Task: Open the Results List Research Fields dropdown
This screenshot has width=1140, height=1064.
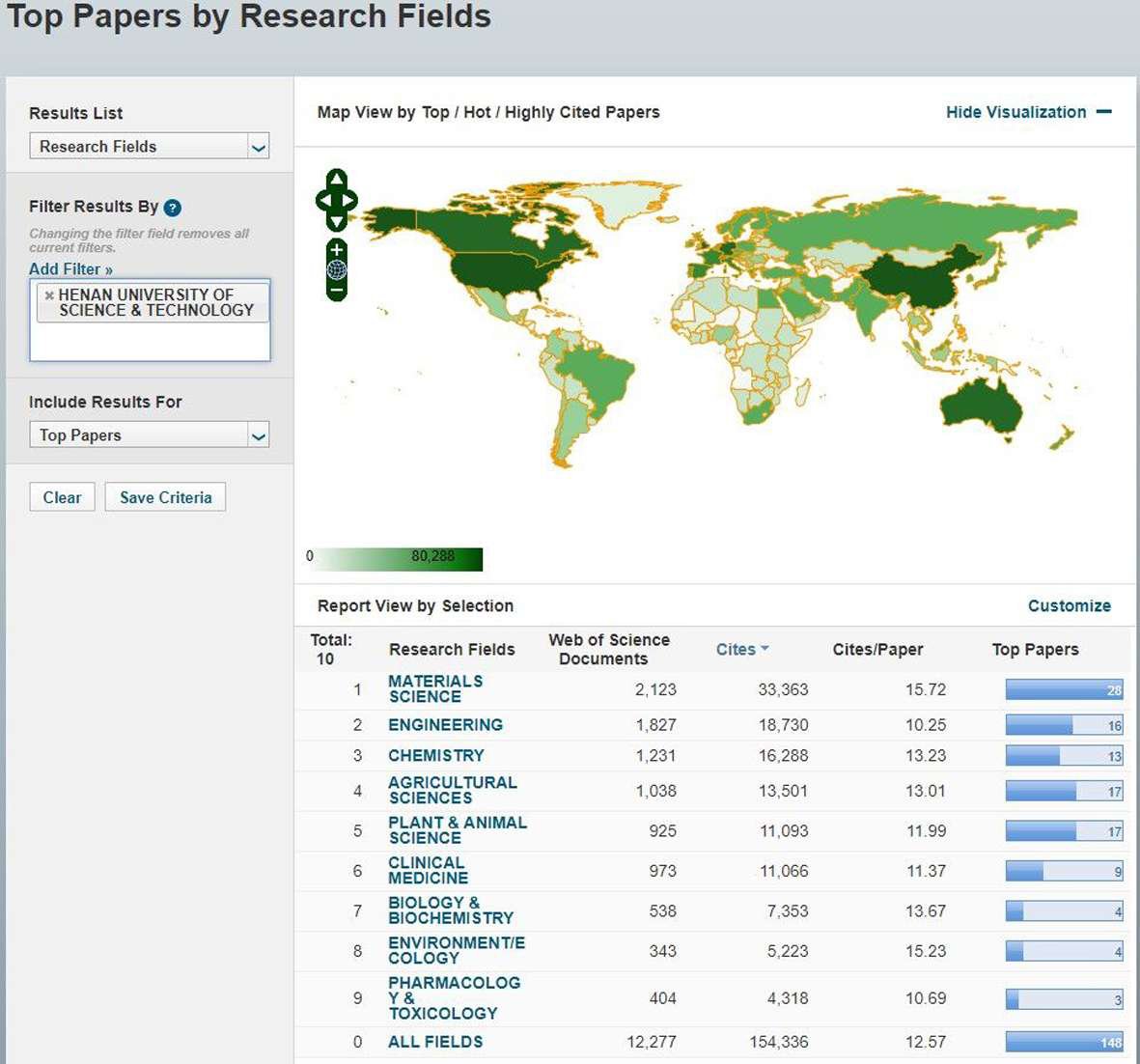Action: [149, 146]
